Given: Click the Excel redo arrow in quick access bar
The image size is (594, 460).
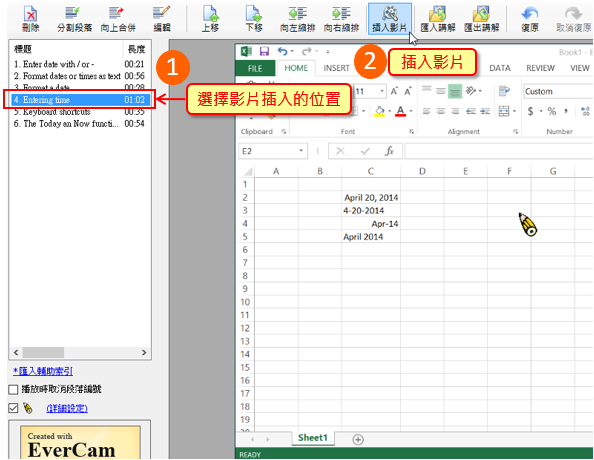Looking at the screenshot, I should [x=306, y=51].
